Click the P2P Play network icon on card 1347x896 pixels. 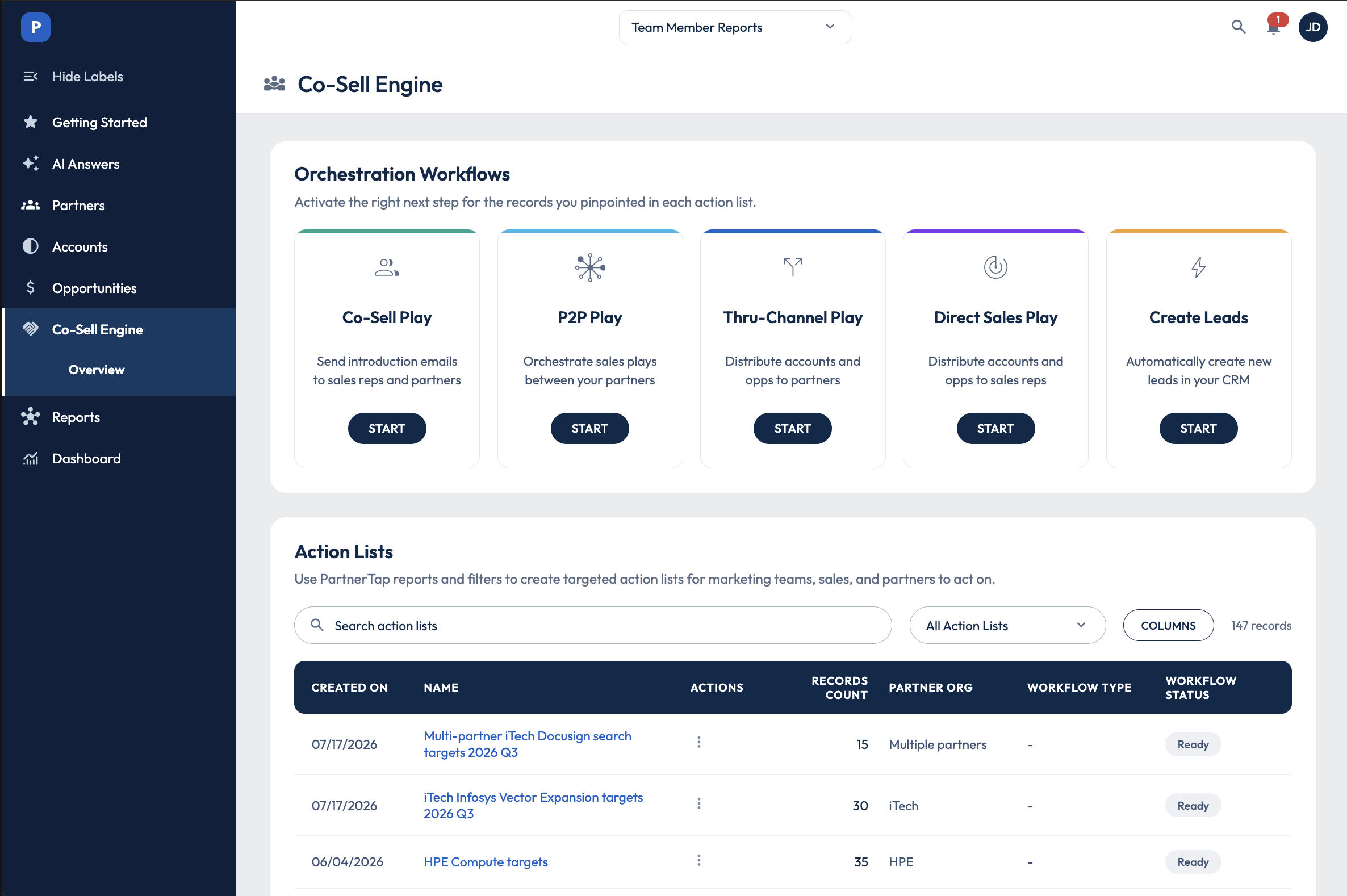(x=590, y=267)
